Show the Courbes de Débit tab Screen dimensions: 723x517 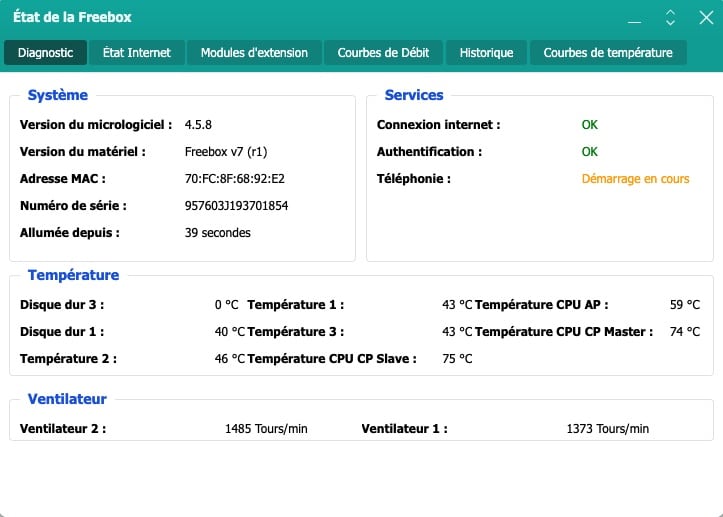[383, 53]
